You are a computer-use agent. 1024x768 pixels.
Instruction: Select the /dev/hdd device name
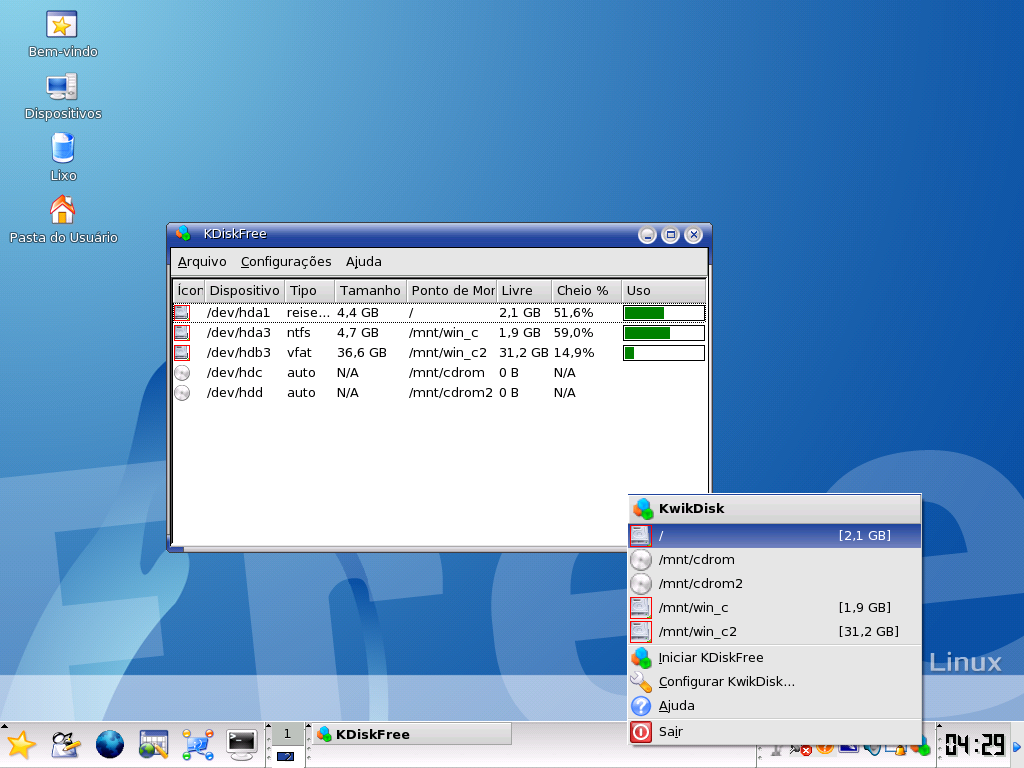234,392
